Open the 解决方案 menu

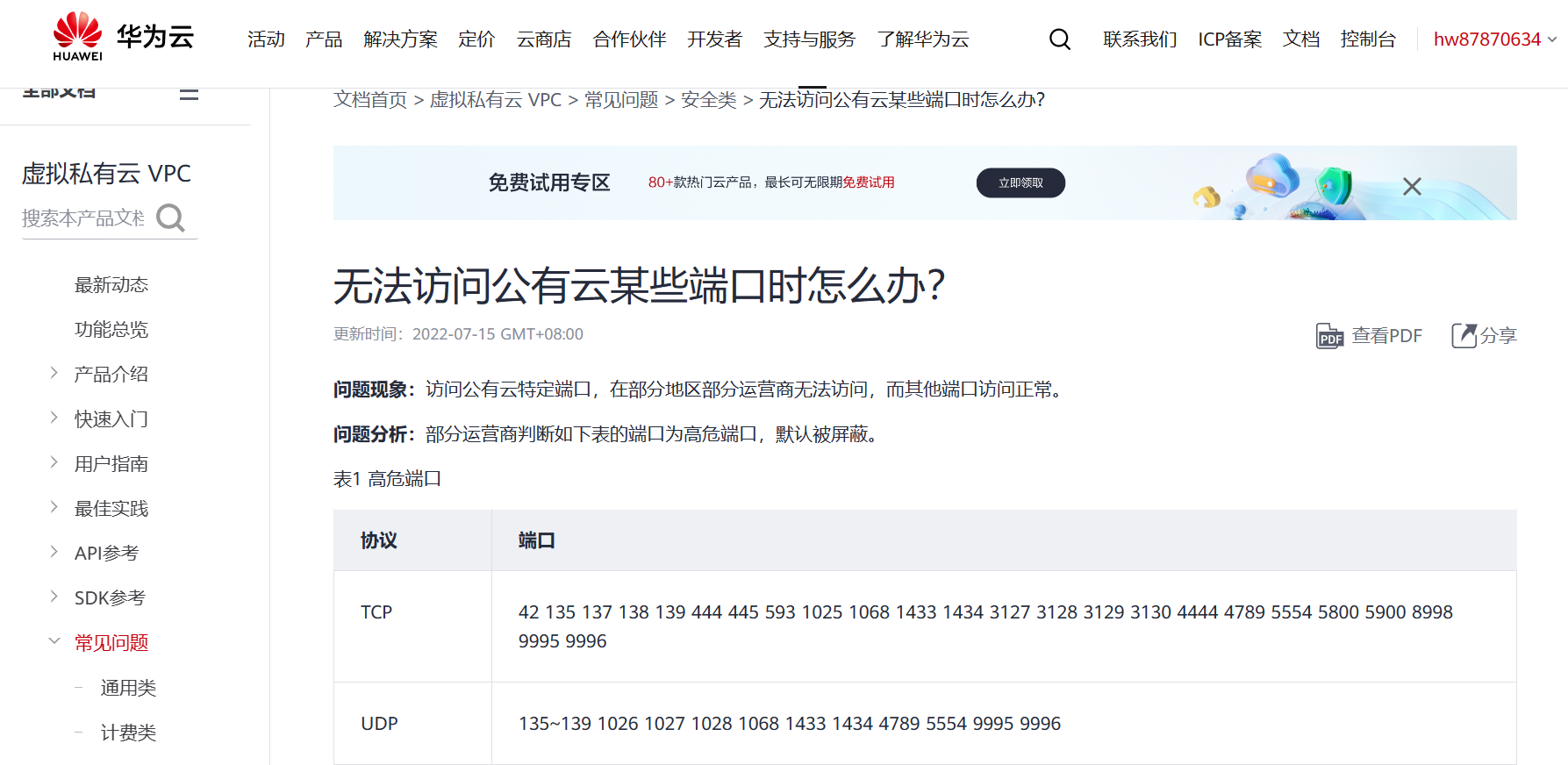click(400, 39)
